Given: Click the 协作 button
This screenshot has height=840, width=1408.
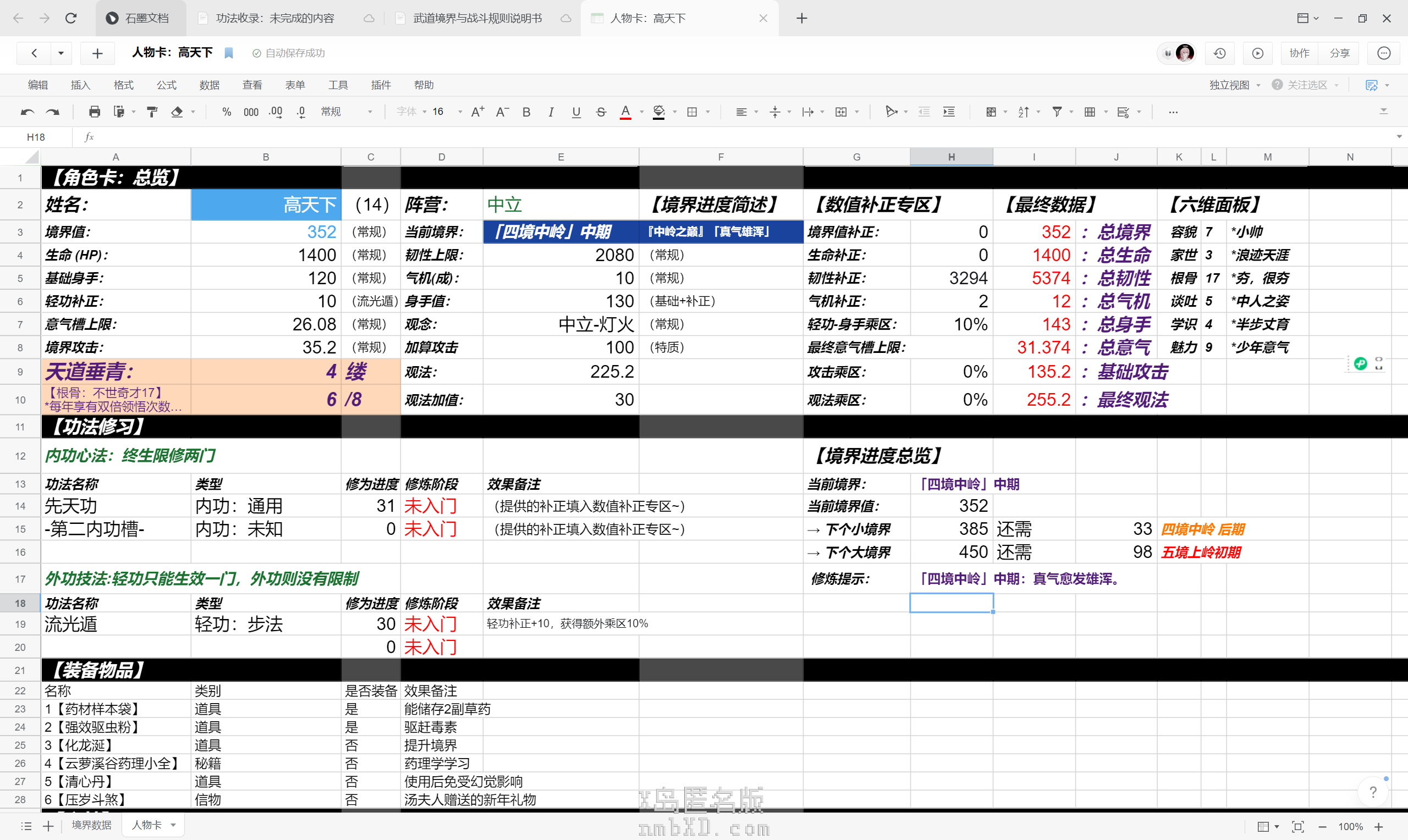Looking at the screenshot, I should tap(1299, 53).
